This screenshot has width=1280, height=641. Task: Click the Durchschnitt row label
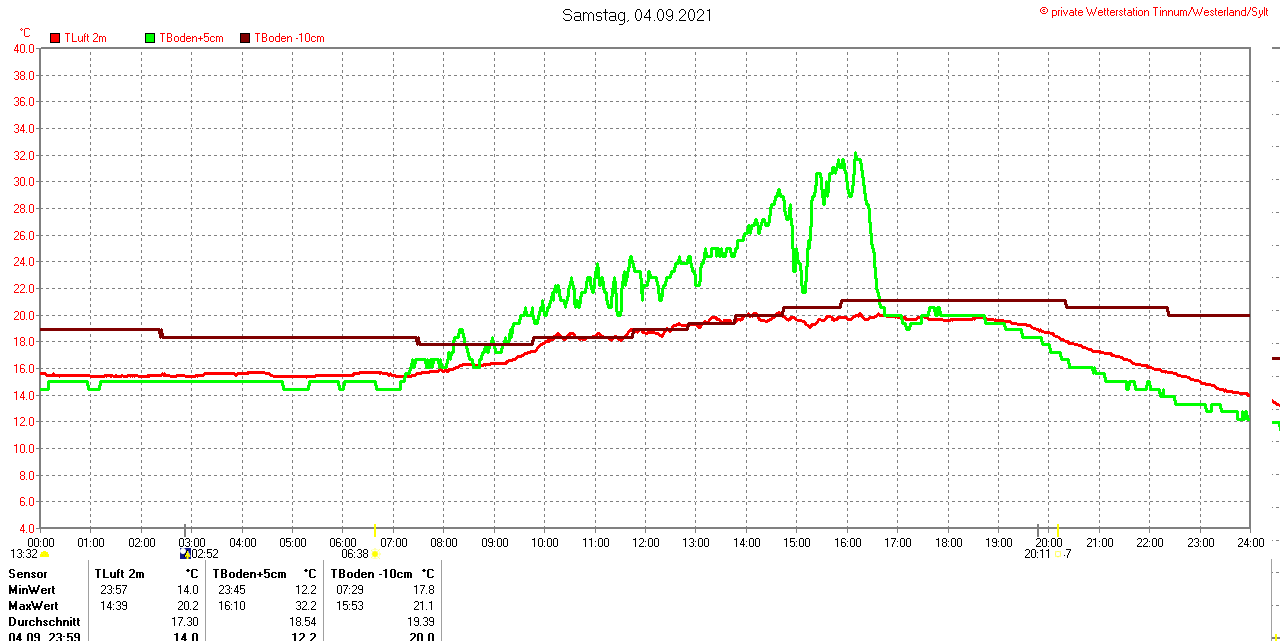click(44, 622)
